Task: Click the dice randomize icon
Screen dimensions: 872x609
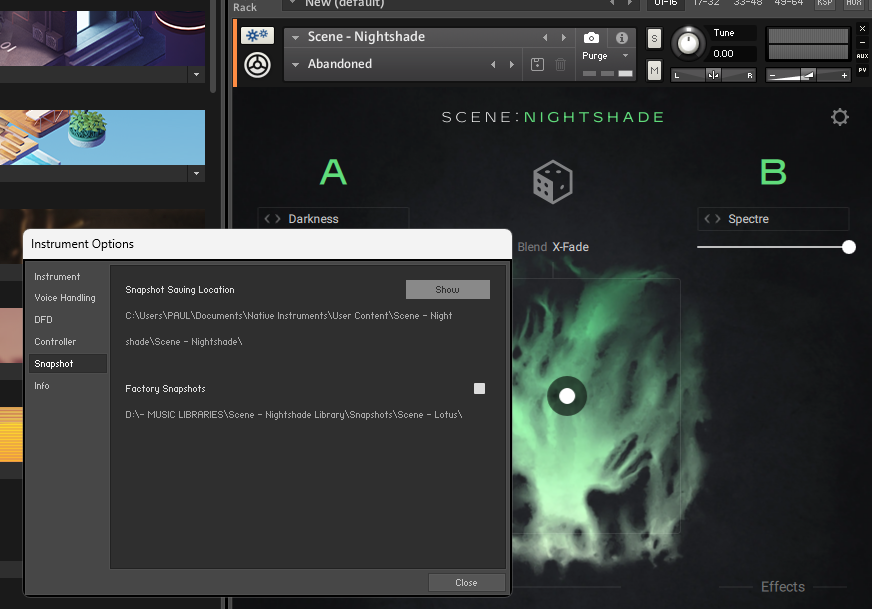Action: [553, 182]
